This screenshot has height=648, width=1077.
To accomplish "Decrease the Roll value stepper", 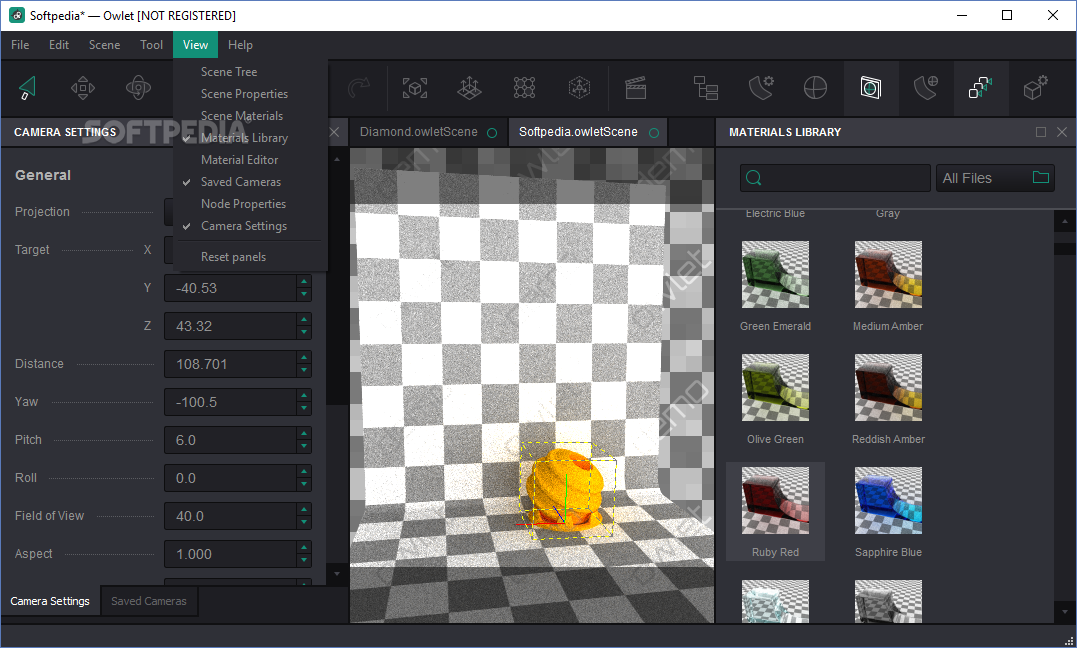I will click(x=304, y=484).
